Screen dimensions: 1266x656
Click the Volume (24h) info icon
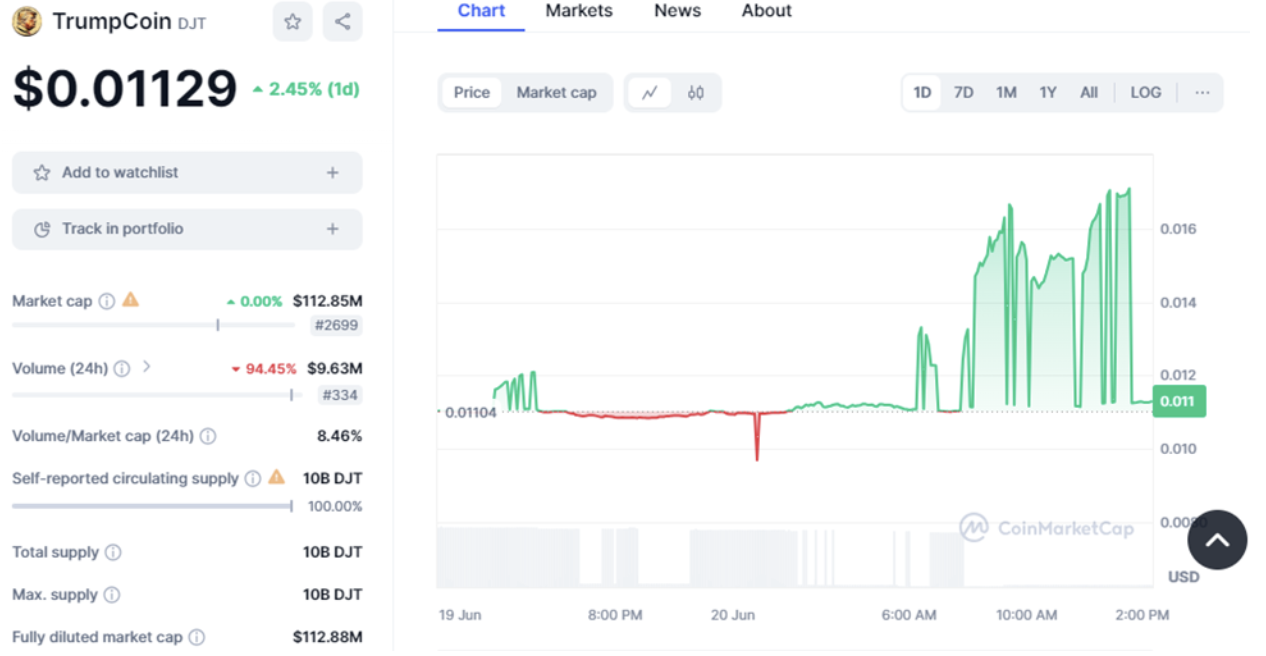122,369
